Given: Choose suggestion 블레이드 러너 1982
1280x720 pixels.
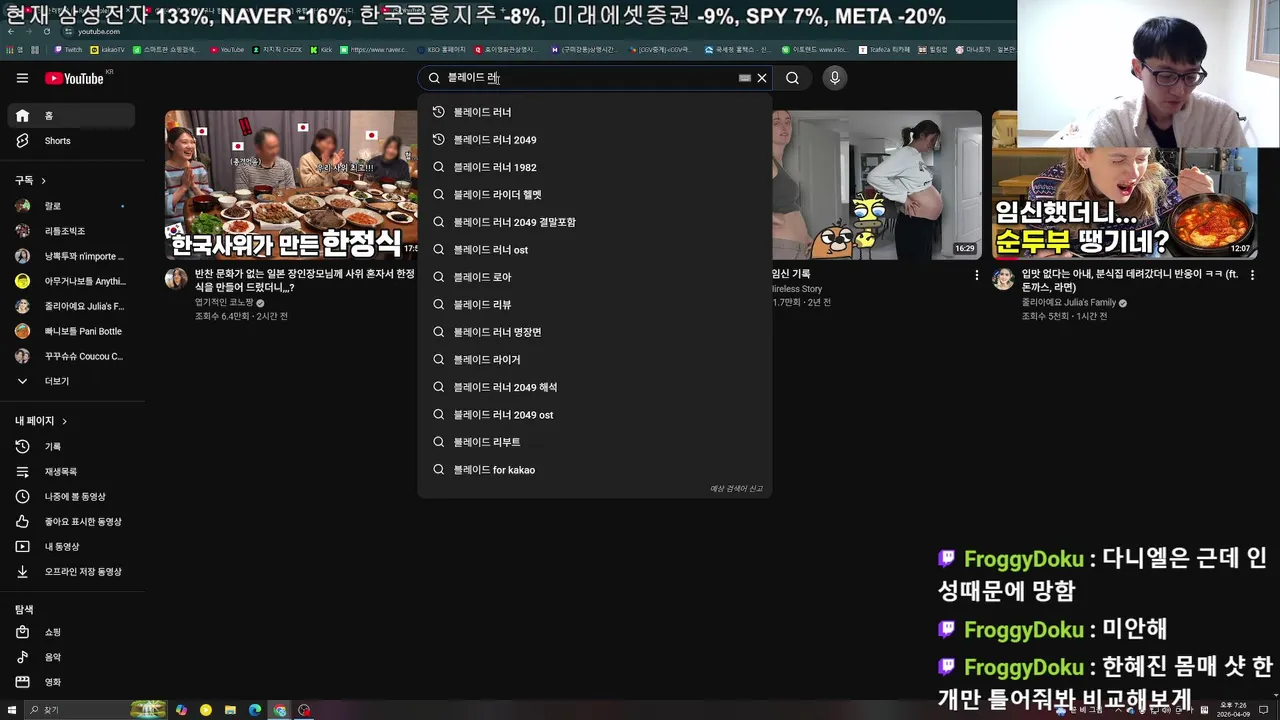Looking at the screenshot, I should [x=594, y=167].
